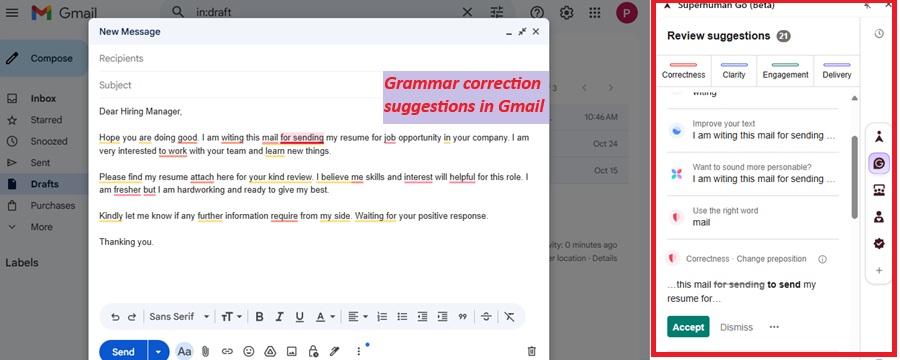The width and height of the screenshot is (900, 360).
Task: Click the Recipients field
Action: 319,59
